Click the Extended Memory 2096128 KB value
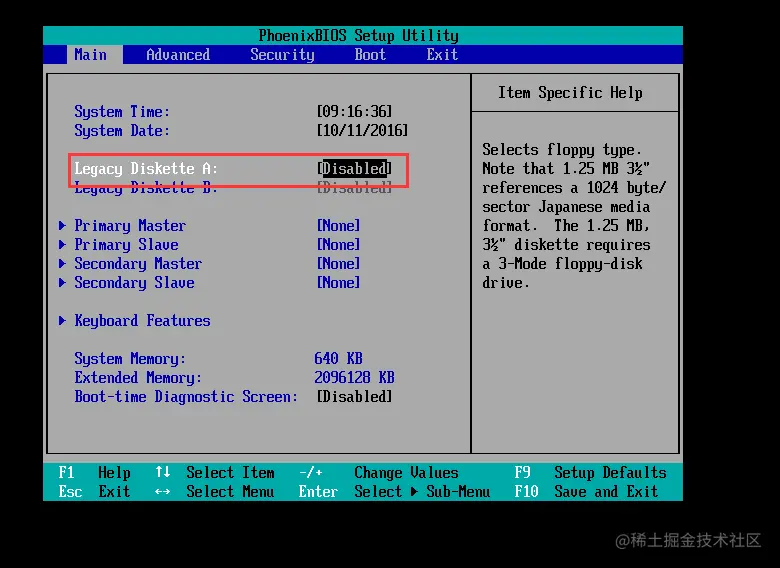 (x=354, y=378)
